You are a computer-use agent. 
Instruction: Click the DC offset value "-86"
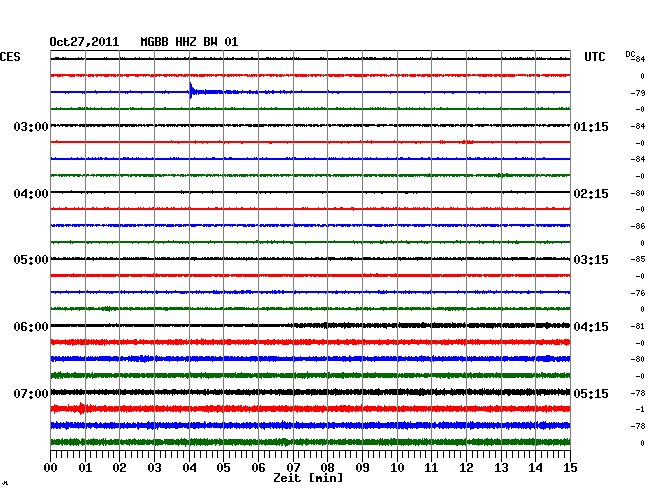pyautogui.click(x=638, y=226)
